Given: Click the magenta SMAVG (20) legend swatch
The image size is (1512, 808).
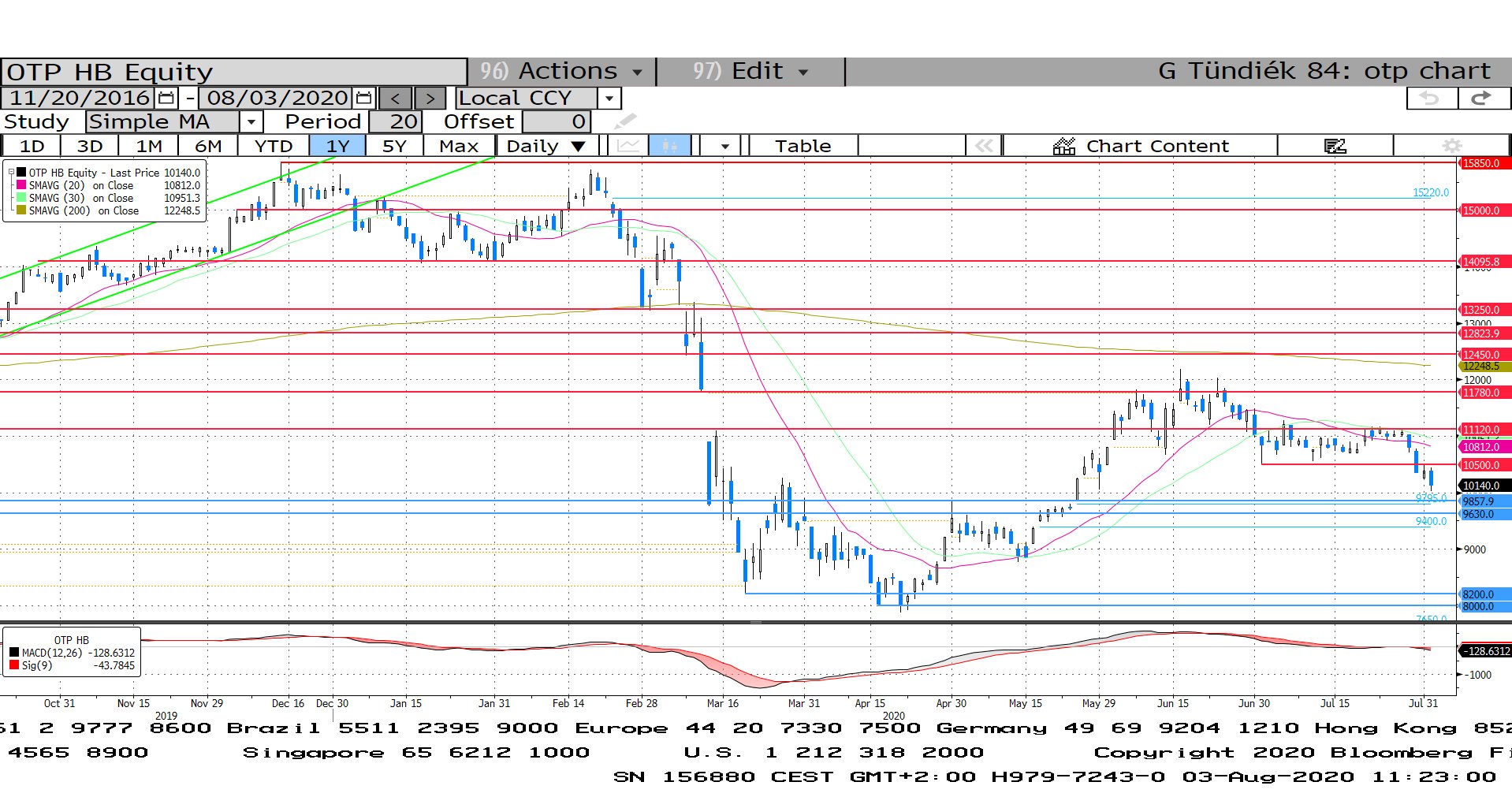Looking at the screenshot, I should pos(21,184).
